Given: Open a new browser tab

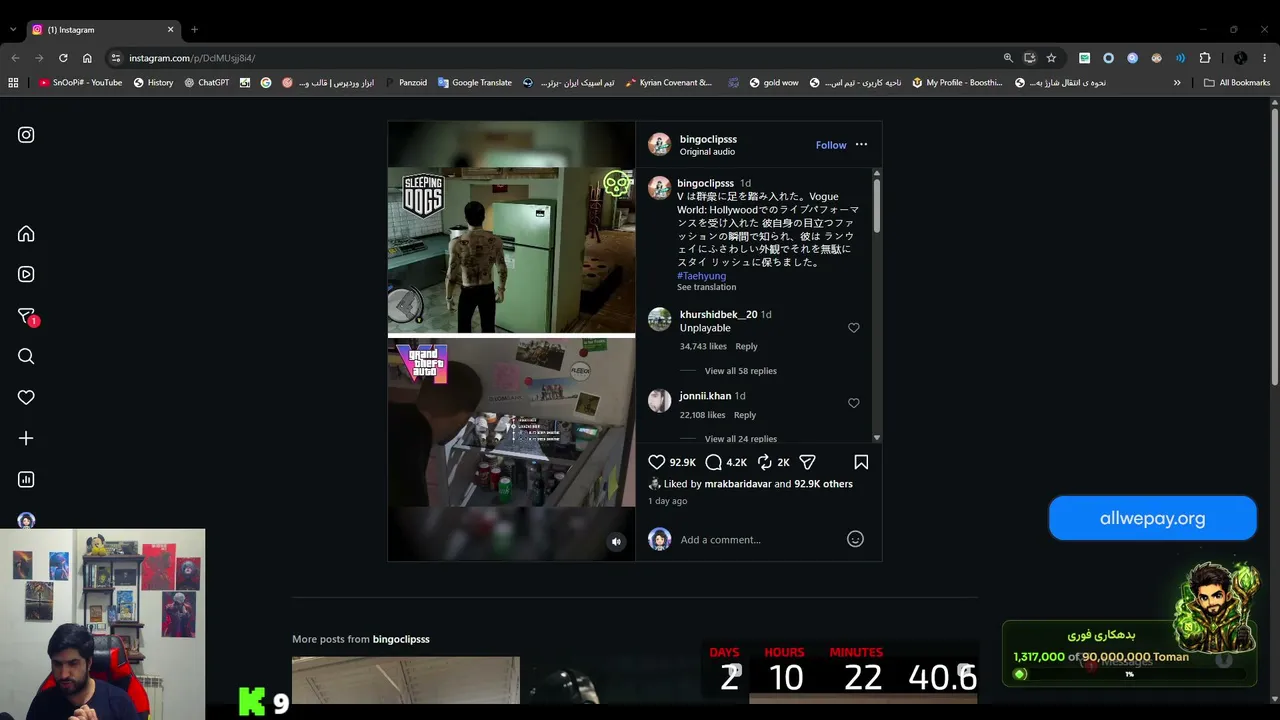Looking at the screenshot, I should [x=194, y=30].
